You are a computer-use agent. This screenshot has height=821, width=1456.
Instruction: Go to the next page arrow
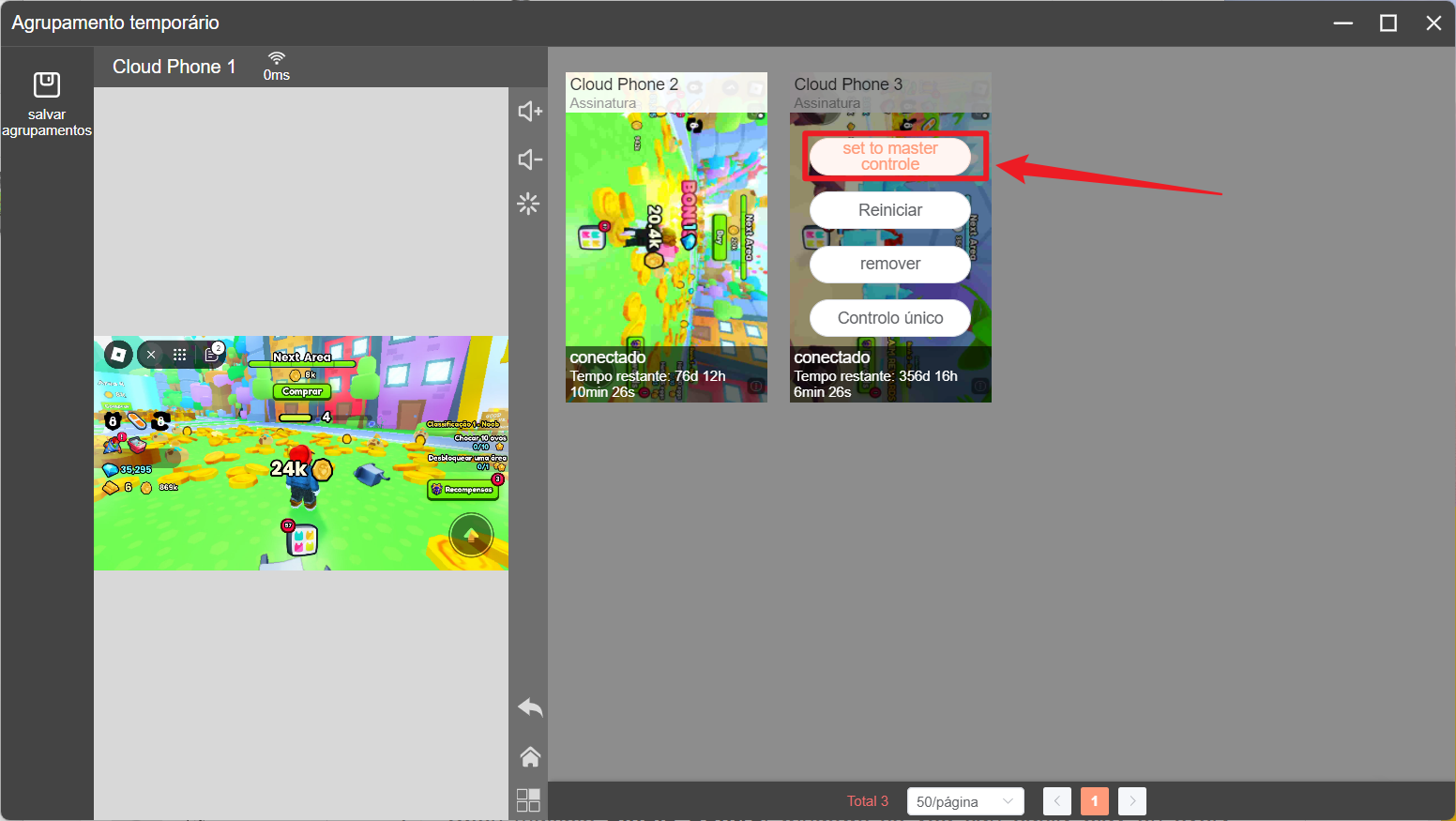(x=1132, y=801)
